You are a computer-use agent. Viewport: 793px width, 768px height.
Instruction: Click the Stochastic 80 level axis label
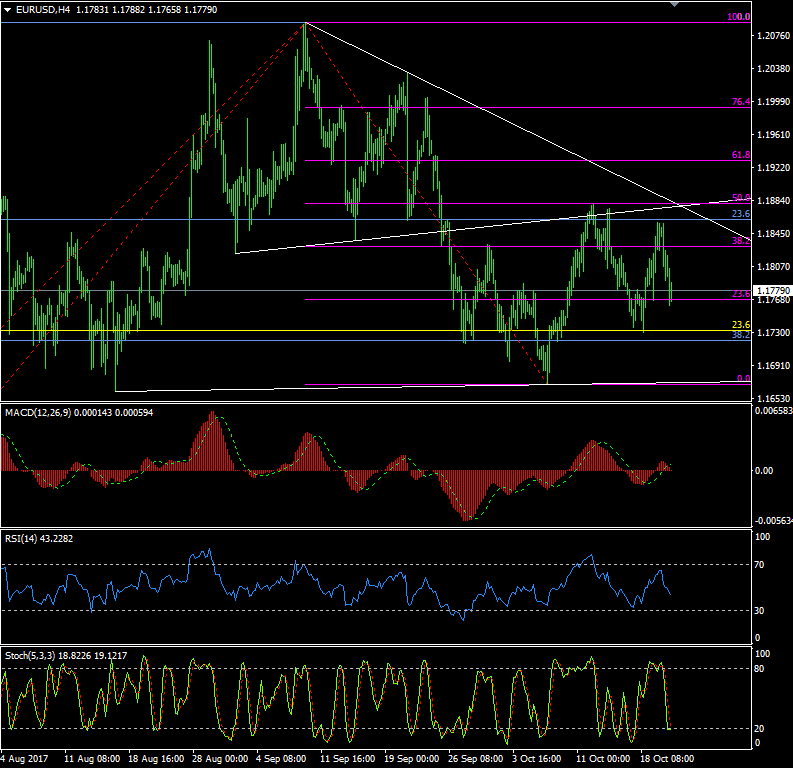(x=761, y=668)
